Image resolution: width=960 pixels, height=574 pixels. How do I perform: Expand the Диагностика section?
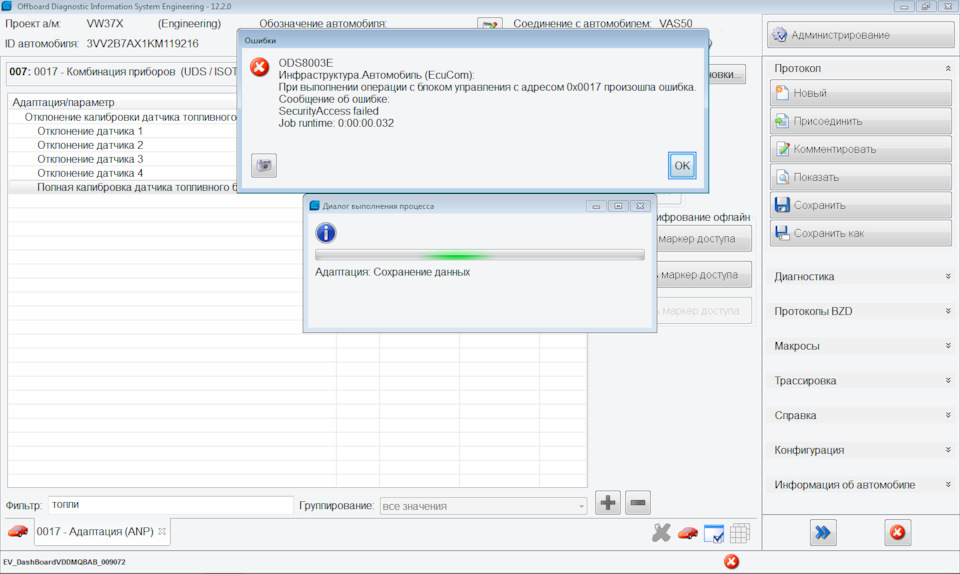948,277
